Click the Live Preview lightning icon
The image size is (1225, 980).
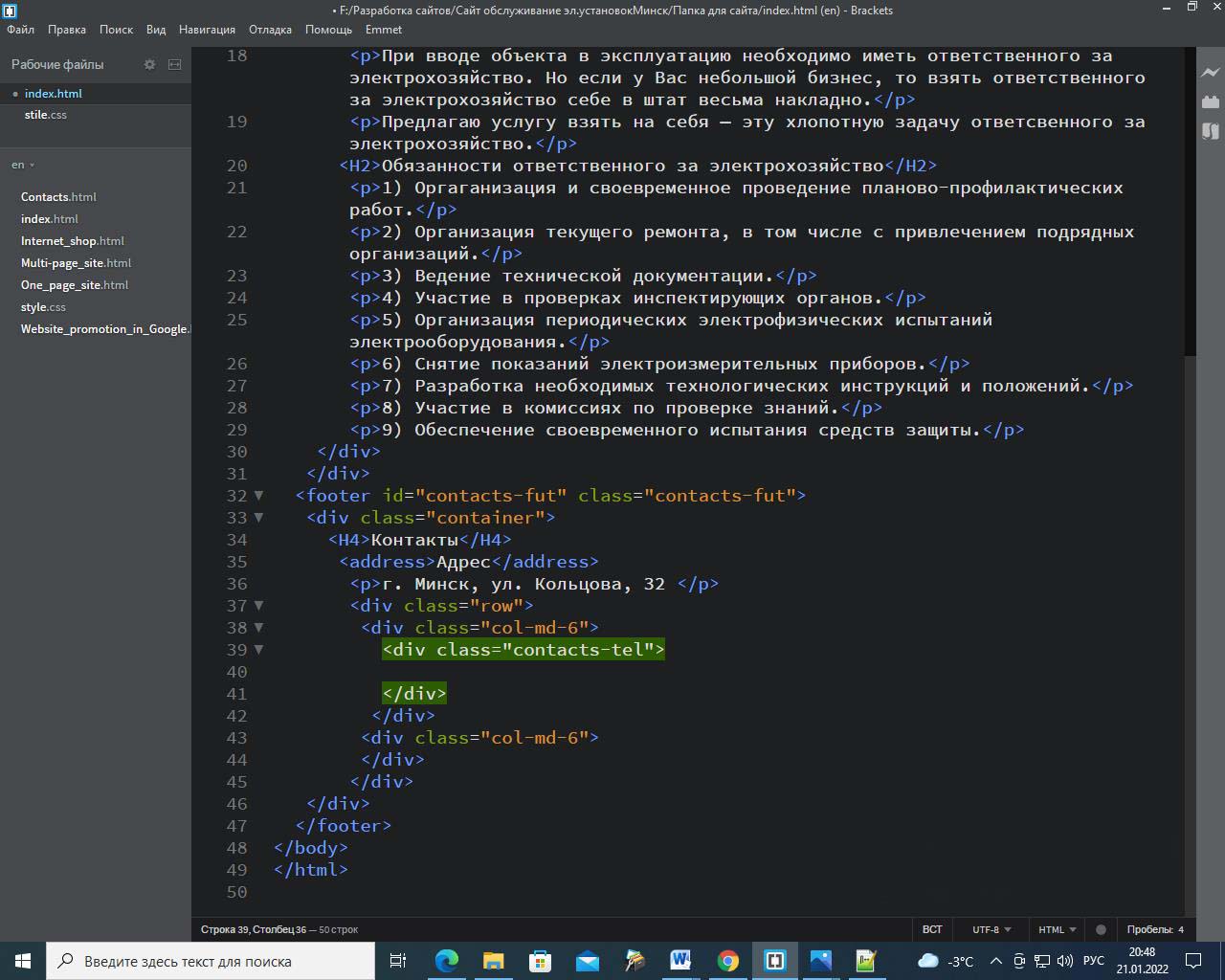click(x=1210, y=73)
